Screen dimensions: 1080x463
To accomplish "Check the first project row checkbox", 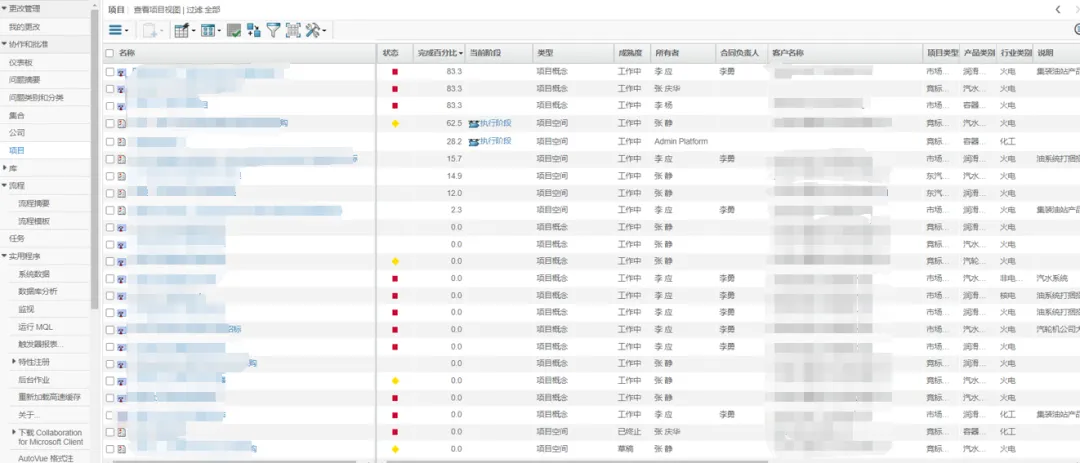I will point(110,72).
